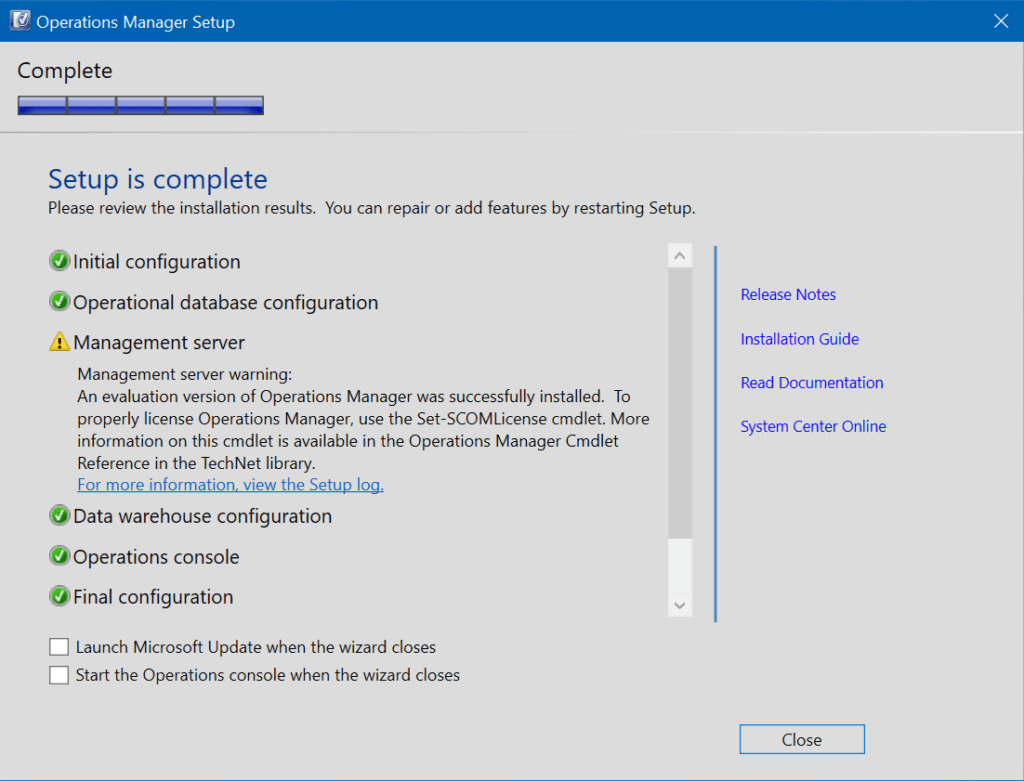Enable Launch Microsoft Update when wizard closes
Image resolution: width=1024 pixels, height=781 pixels.
pos(59,646)
